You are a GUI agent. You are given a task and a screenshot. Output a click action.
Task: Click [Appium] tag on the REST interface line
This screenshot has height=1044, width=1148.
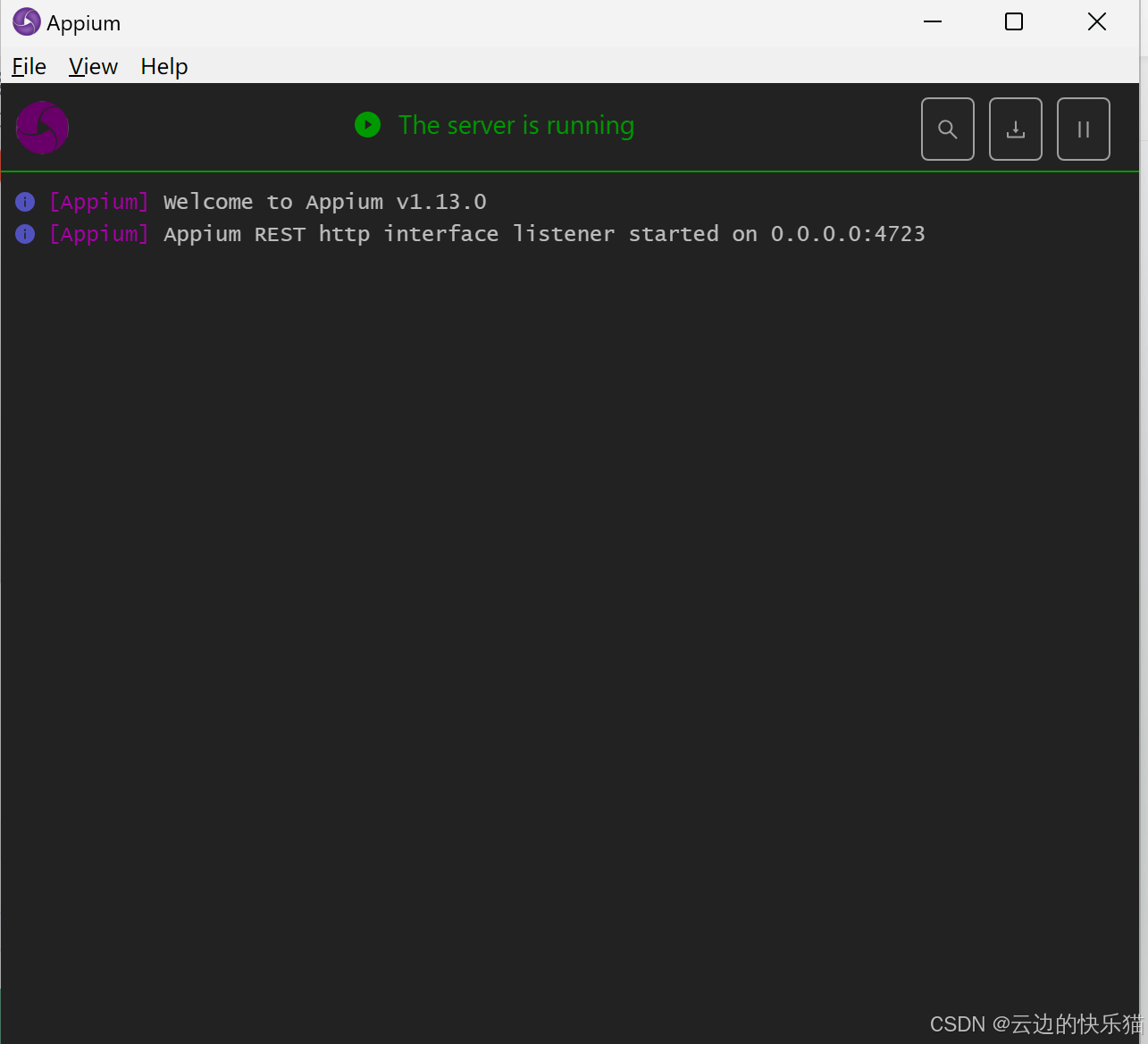point(99,234)
